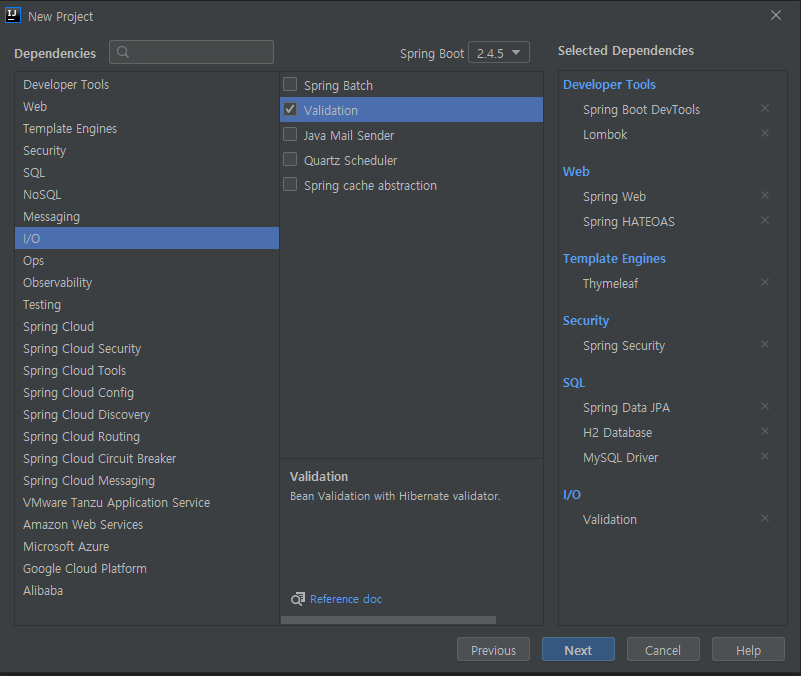Select Google Cloud Platform category
Image resolution: width=801 pixels, height=676 pixels.
point(147,568)
